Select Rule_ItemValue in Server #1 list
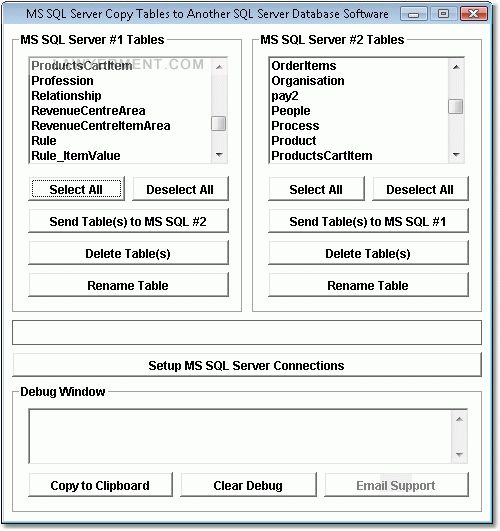The height and width of the screenshot is (531, 500). click(x=120, y=155)
